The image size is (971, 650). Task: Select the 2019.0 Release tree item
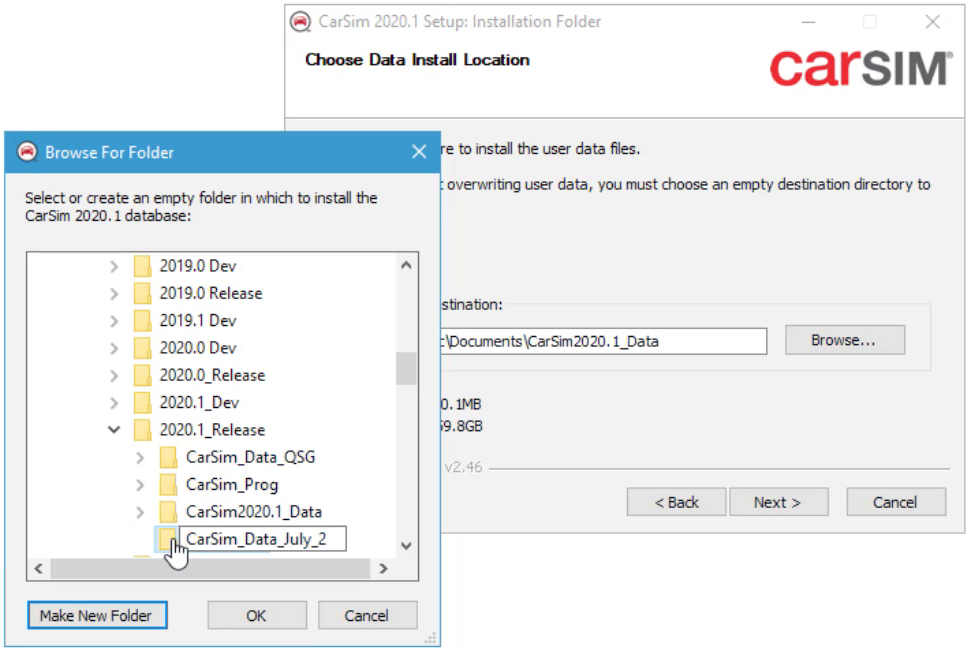pyautogui.click(x=211, y=293)
